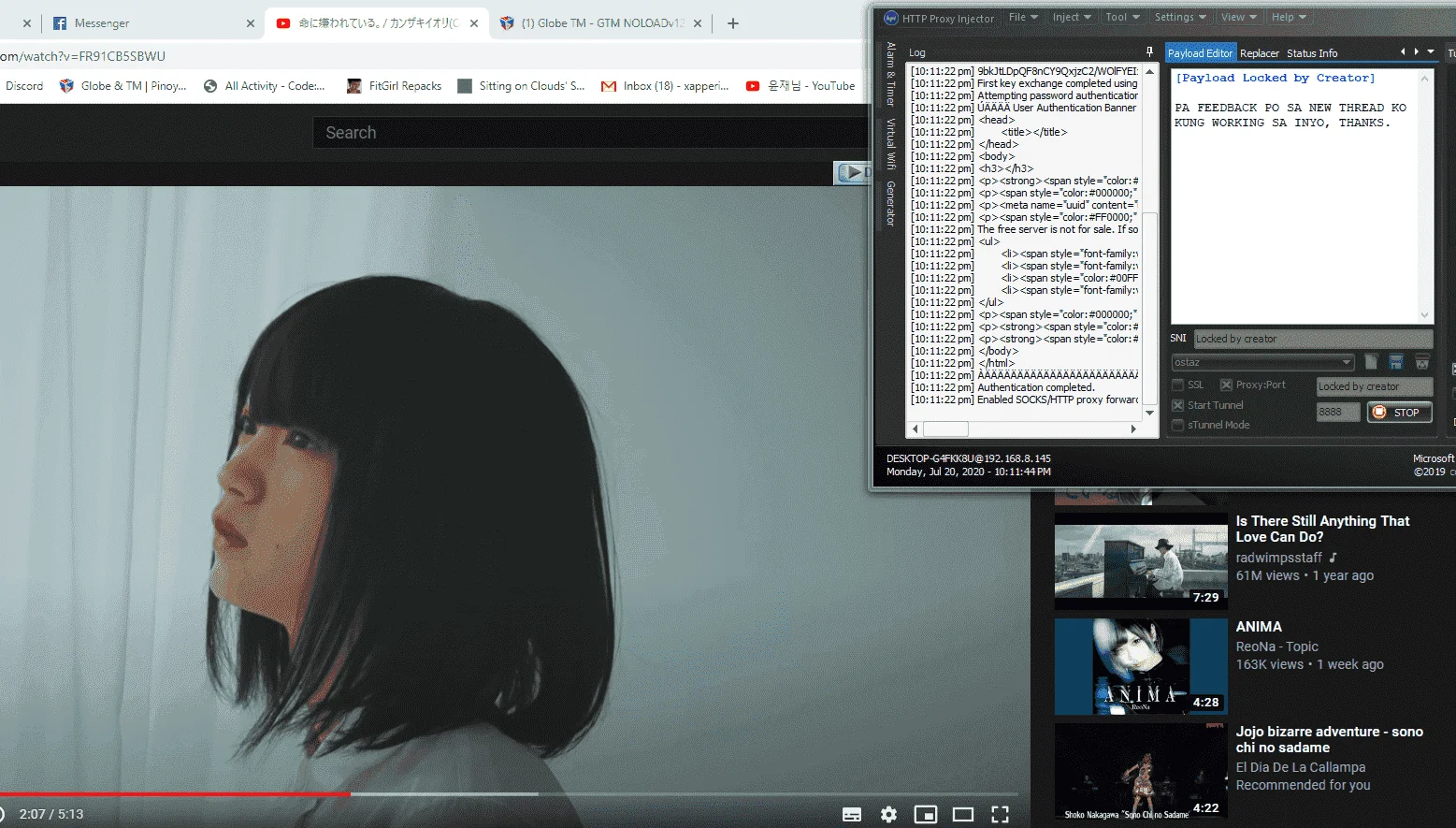This screenshot has height=828, width=1456.
Task: Open the 윤재님 - YouTube bookmark
Action: (800, 86)
